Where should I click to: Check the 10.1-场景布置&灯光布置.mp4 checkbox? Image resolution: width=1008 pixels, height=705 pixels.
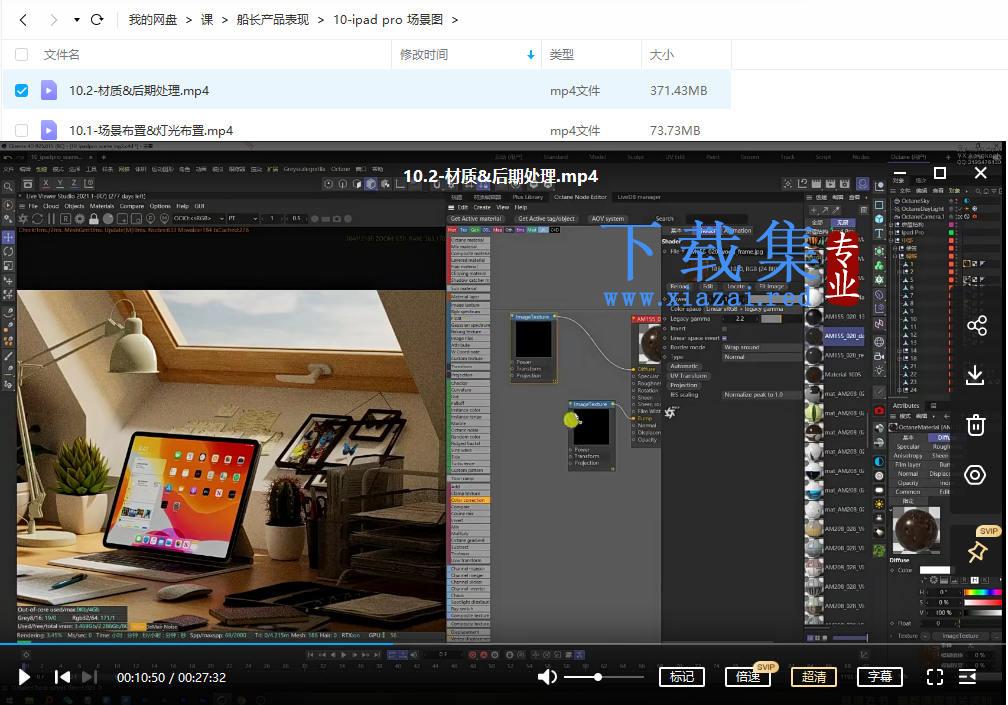click(x=21, y=130)
